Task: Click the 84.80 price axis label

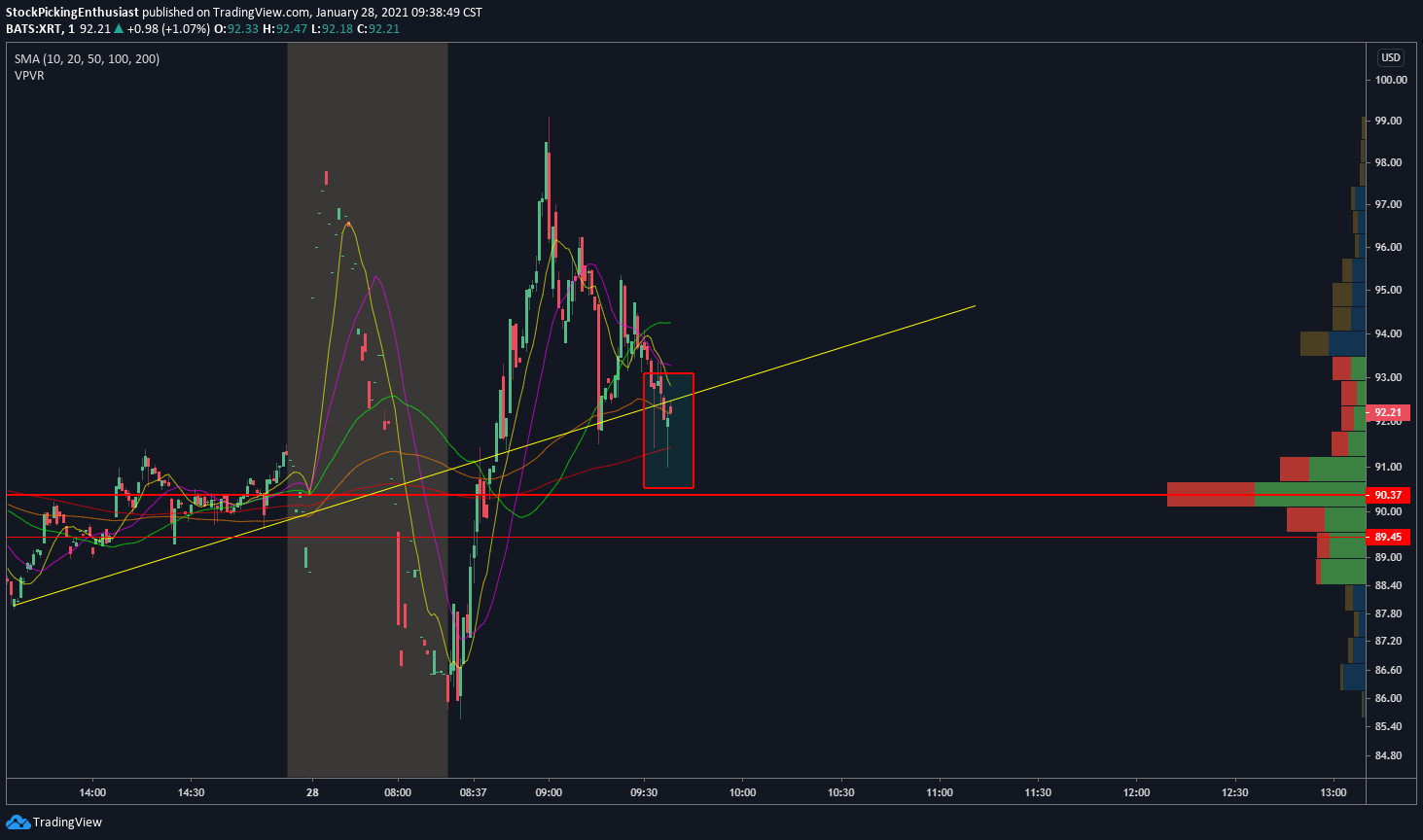Action: coord(1388,755)
